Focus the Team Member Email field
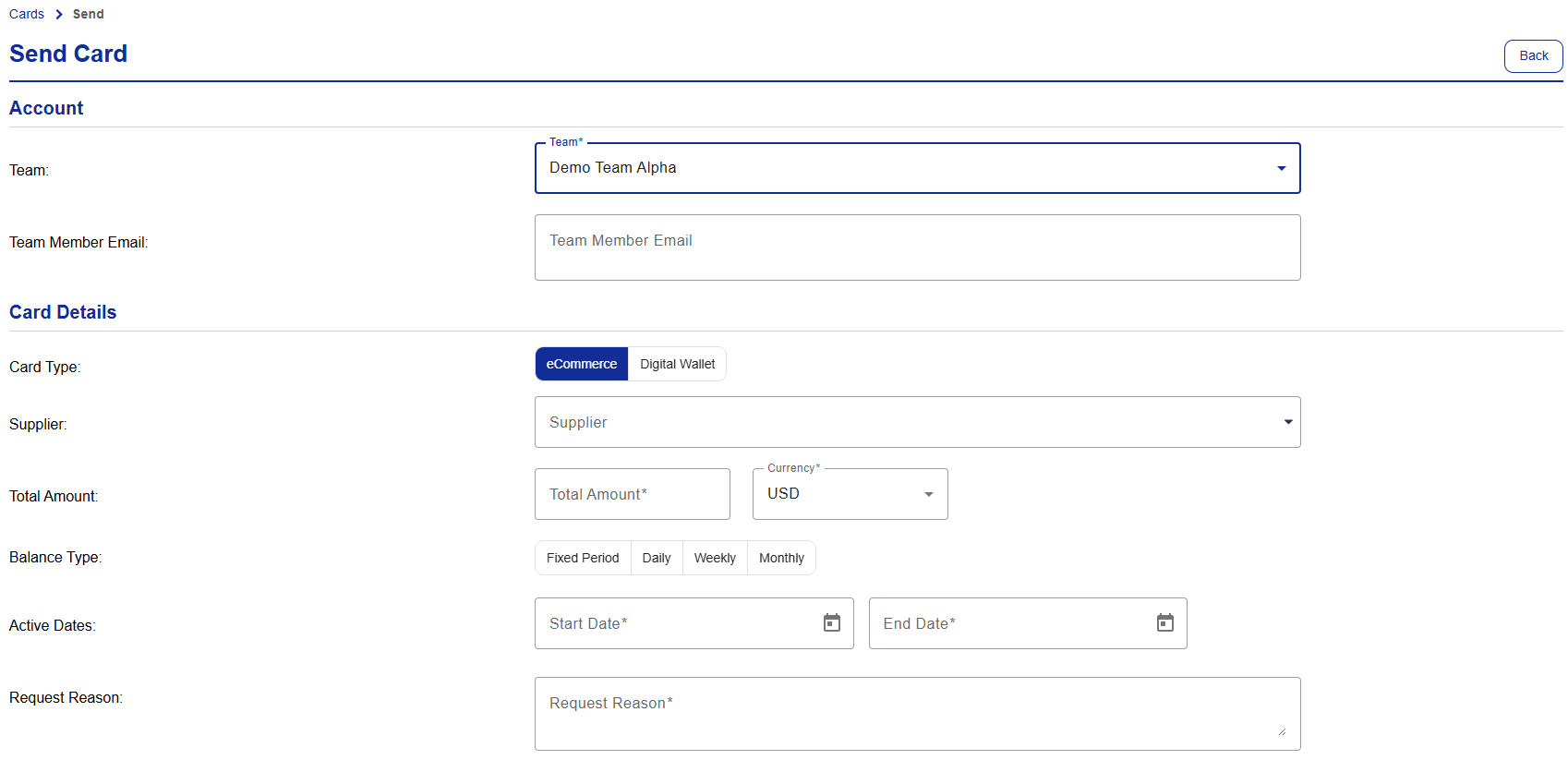 tap(918, 247)
